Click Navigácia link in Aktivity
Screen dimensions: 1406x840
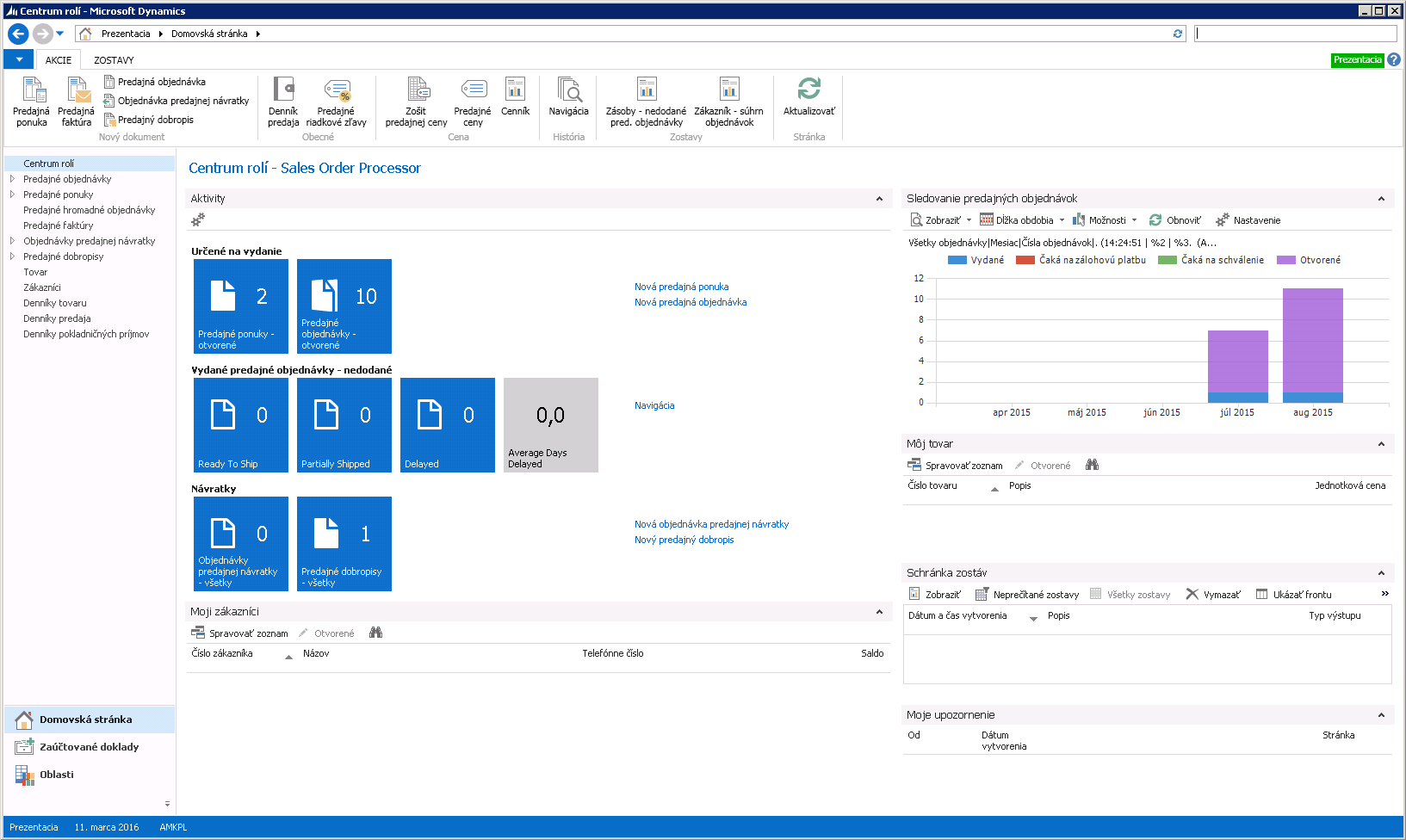[x=654, y=405]
